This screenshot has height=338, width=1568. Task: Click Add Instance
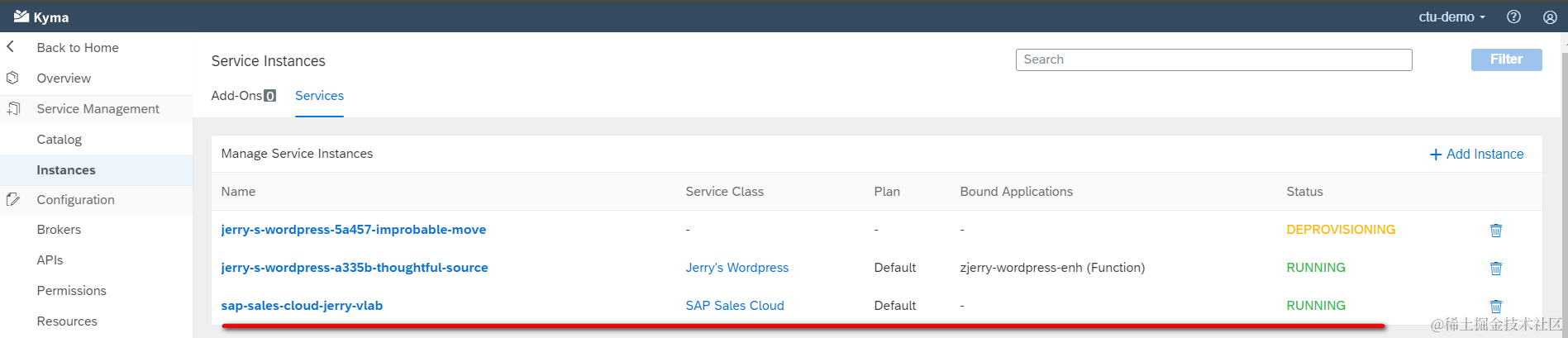1476,155
